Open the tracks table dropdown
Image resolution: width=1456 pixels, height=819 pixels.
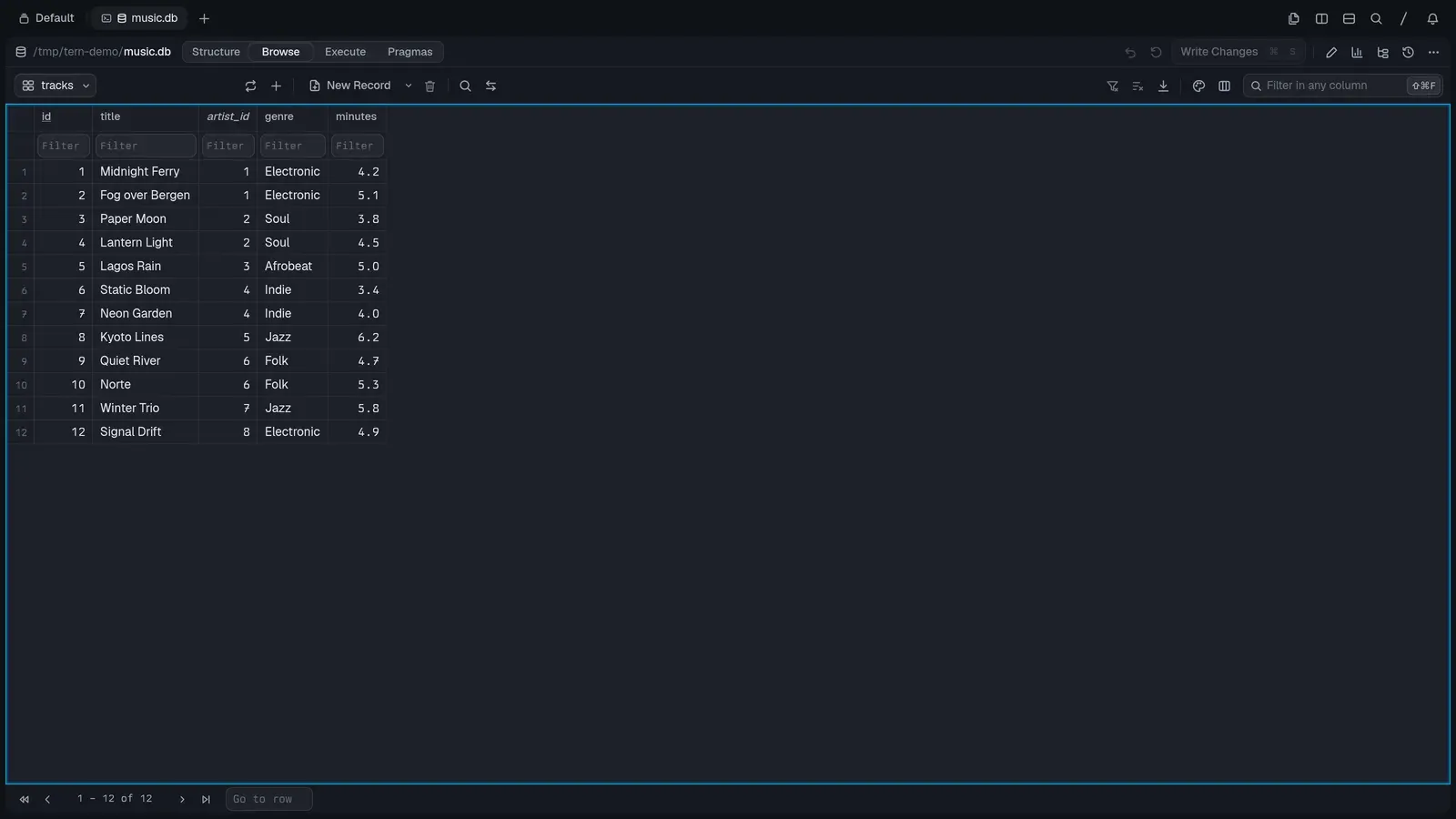(x=56, y=86)
